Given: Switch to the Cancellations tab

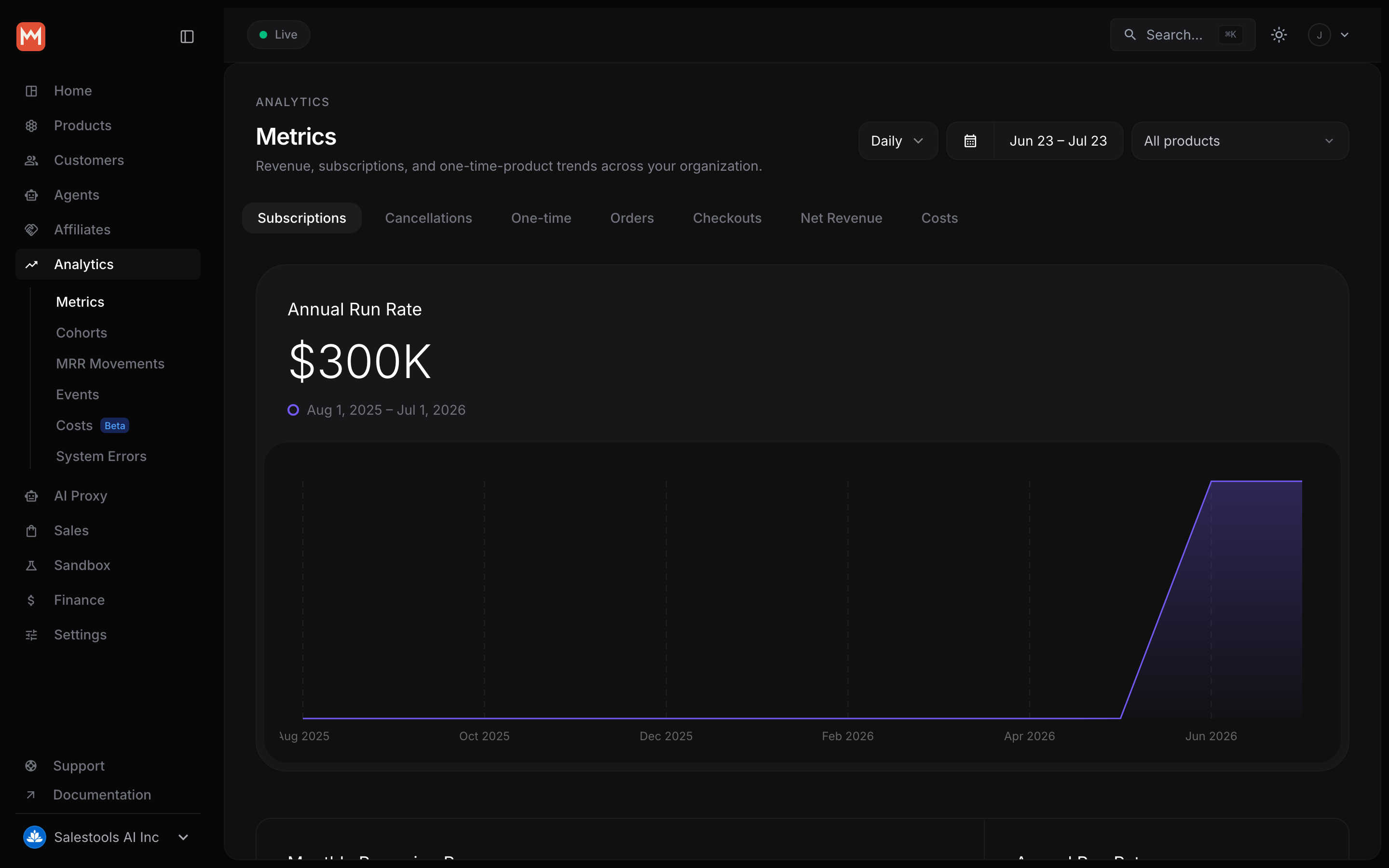Looking at the screenshot, I should click(x=428, y=218).
